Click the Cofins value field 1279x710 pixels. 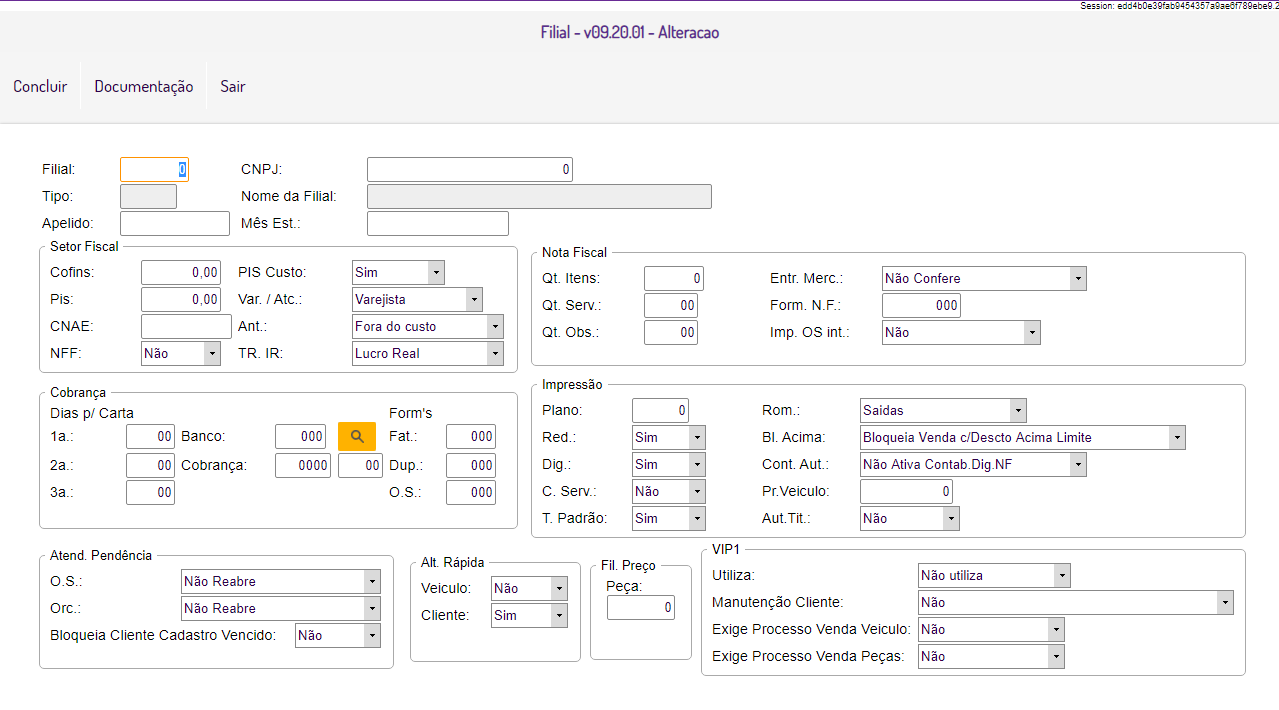click(181, 272)
